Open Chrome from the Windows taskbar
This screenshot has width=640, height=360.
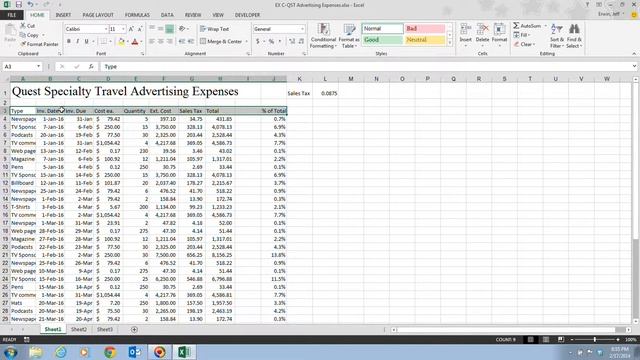click(110, 352)
